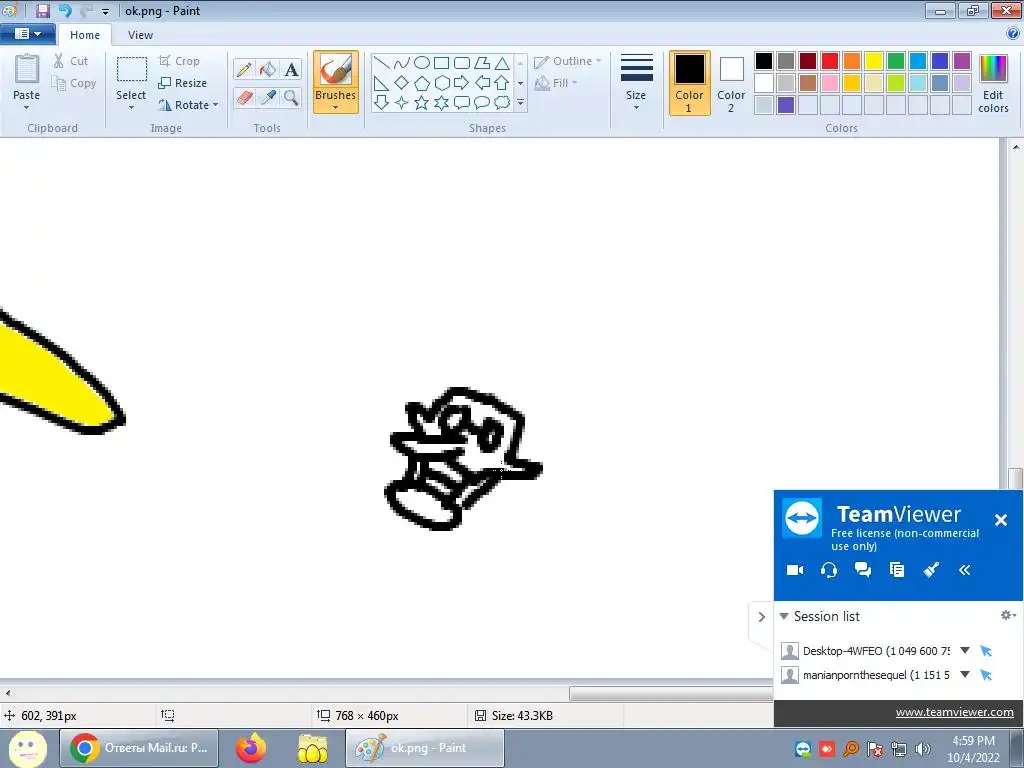Choose the Rectangle shape
The height and width of the screenshot is (768, 1024).
[441, 63]
